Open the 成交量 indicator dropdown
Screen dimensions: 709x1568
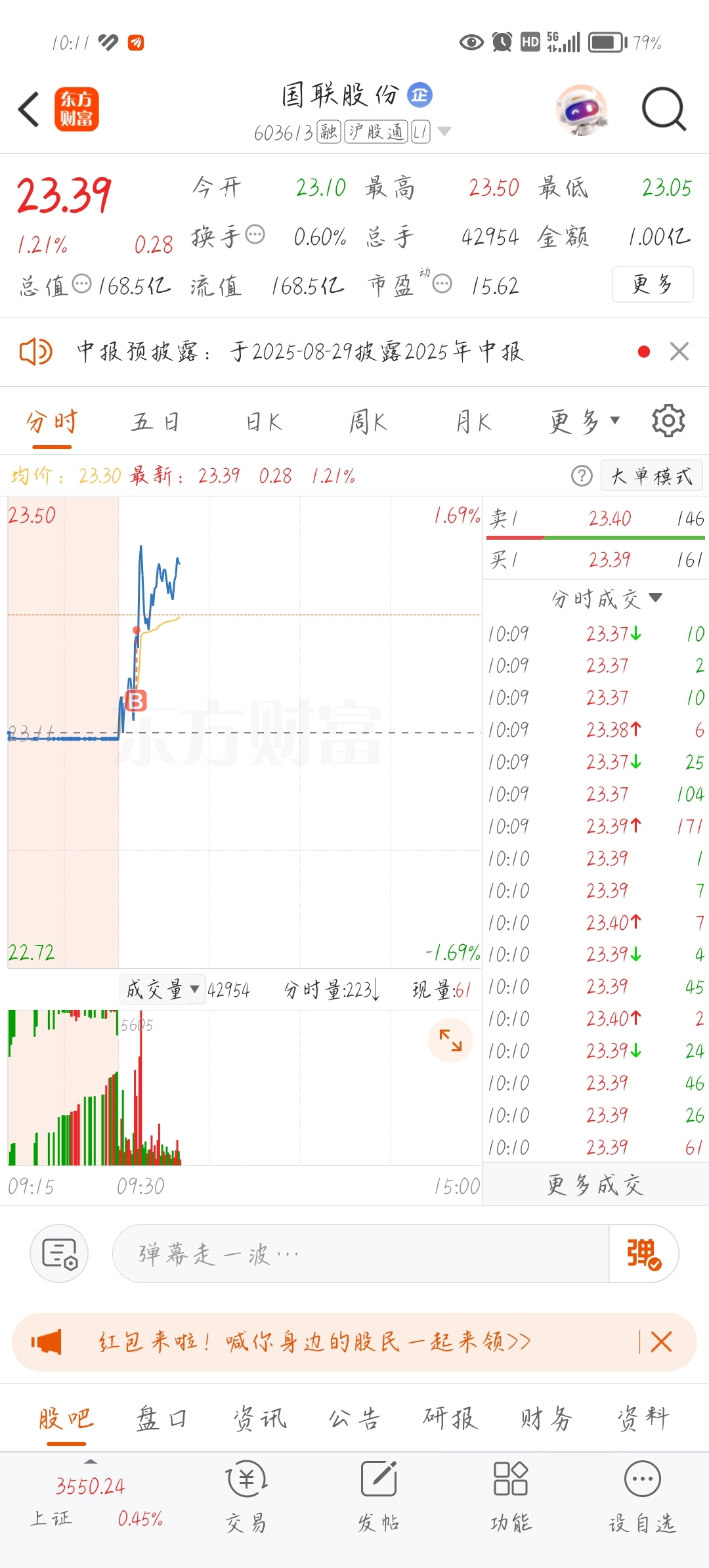point(162,989)
